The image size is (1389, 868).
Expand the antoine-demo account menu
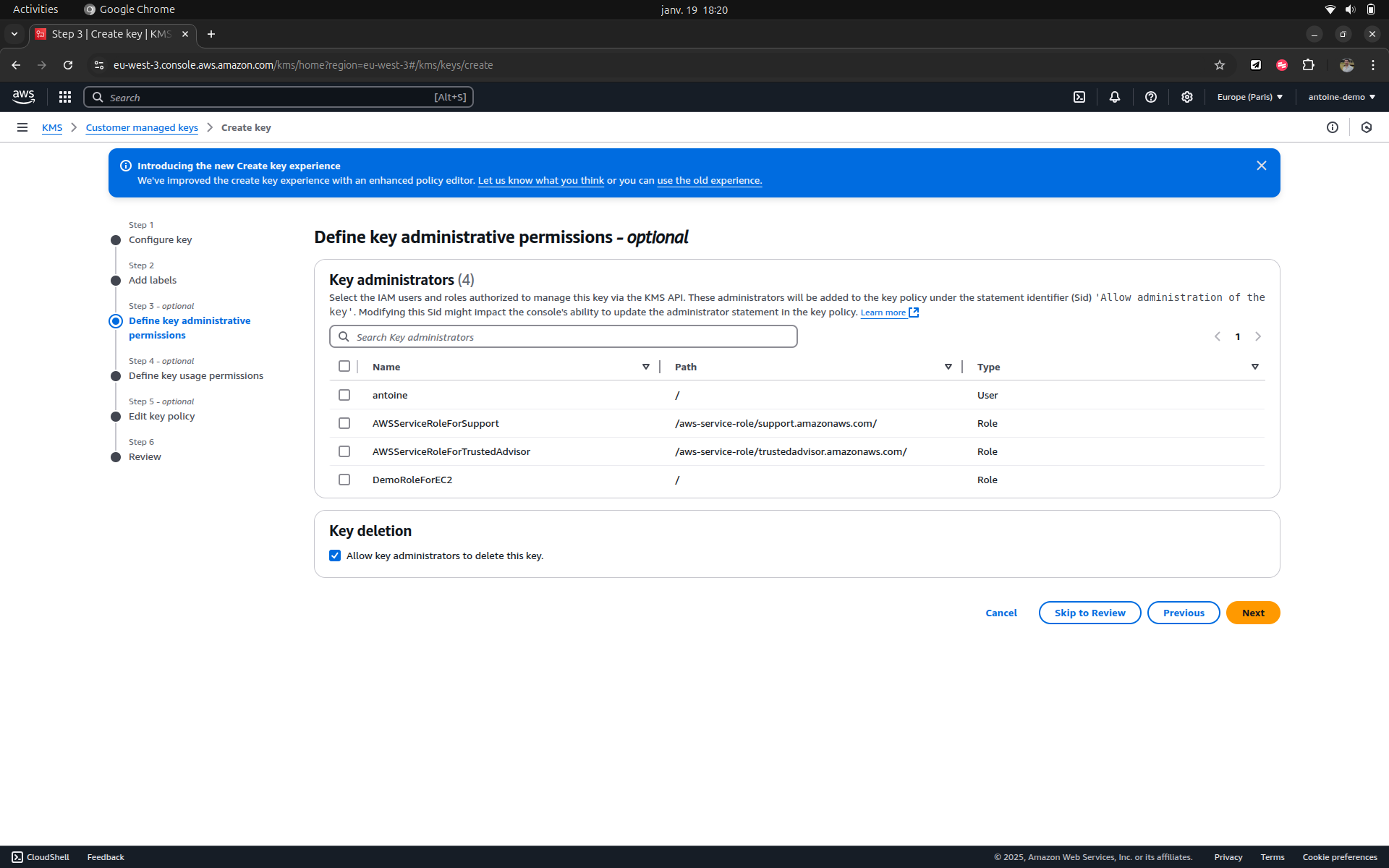[1341, 97]
